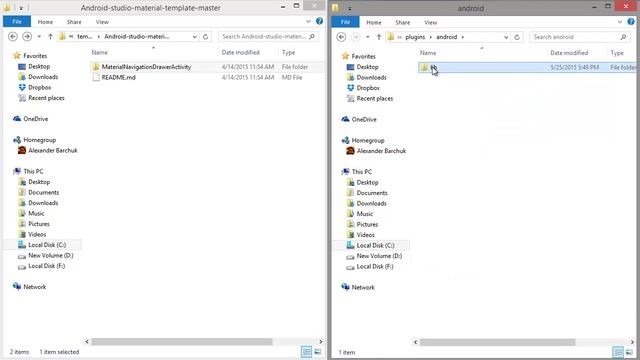This screenshot has height=360, width=640.
Task: Switch to details view in left window
Action: coord(307,352)
